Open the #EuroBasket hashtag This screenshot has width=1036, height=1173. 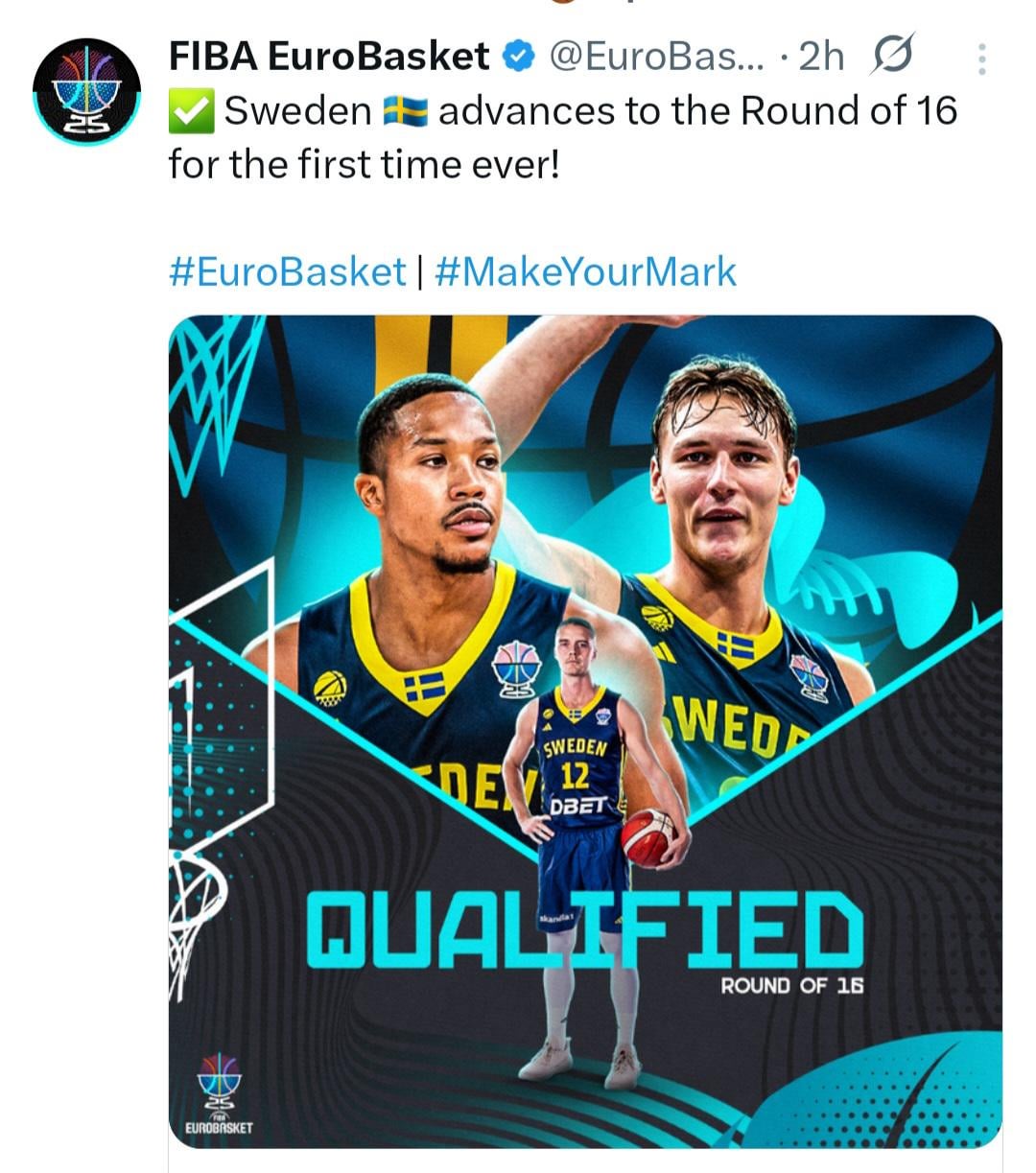tap(287, 271)
